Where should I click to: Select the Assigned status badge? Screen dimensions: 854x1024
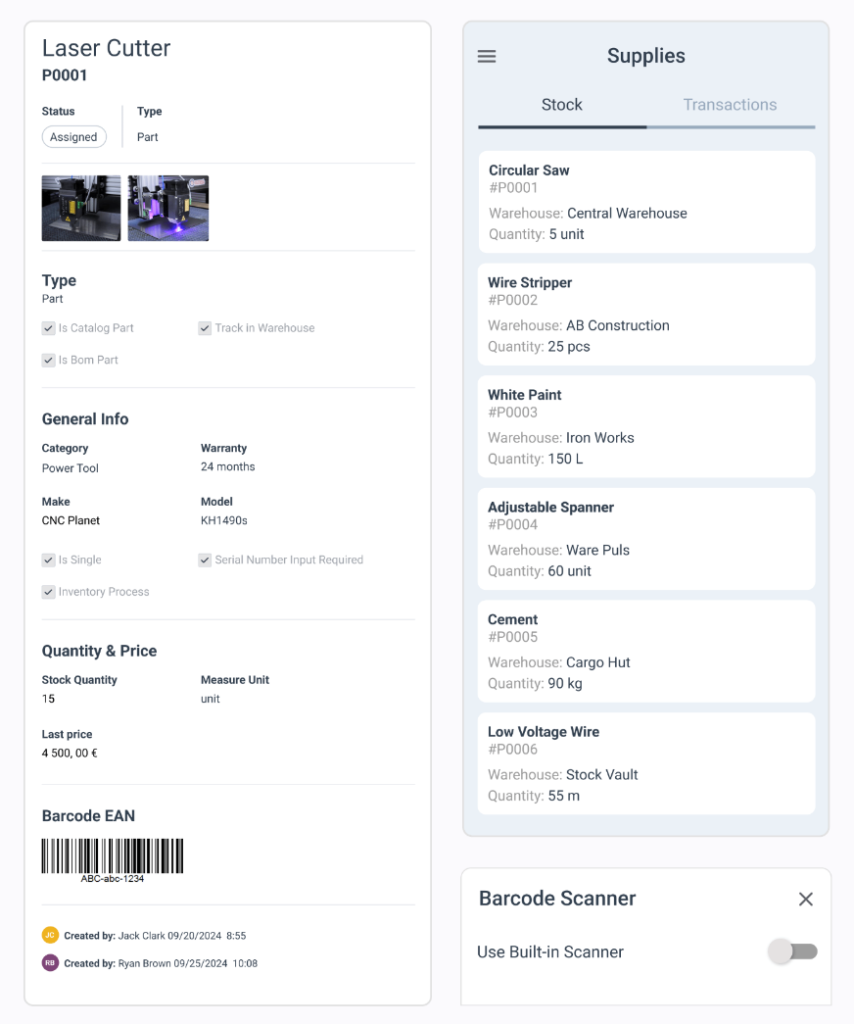(x=74, y=137)
